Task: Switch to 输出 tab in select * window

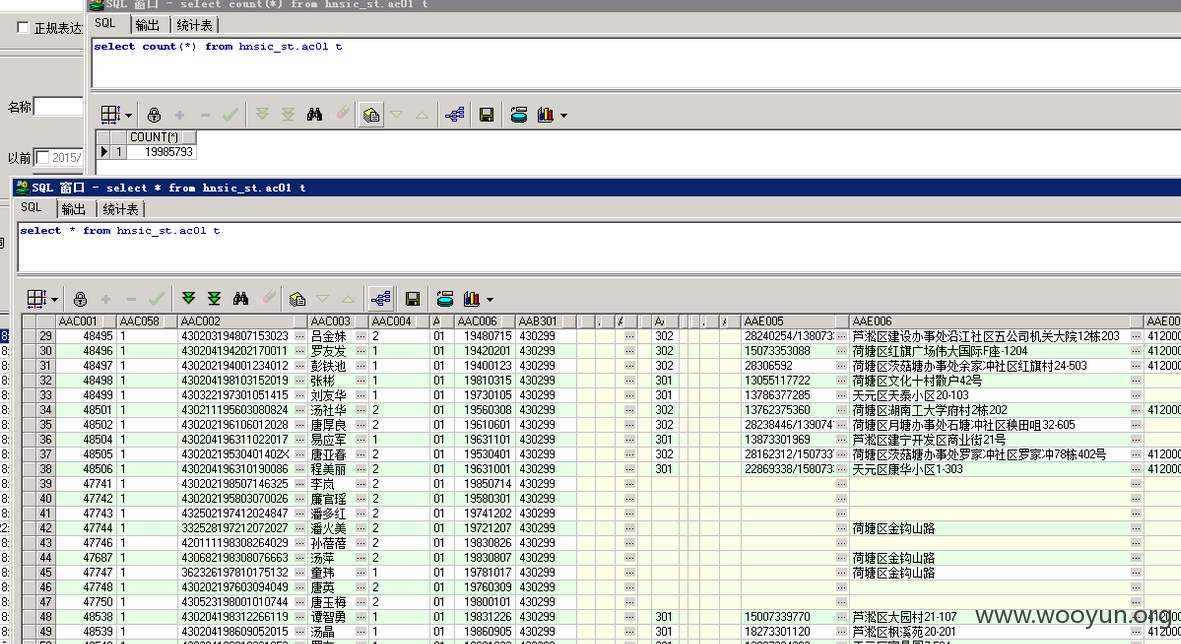Action: [x=73, y=209]
